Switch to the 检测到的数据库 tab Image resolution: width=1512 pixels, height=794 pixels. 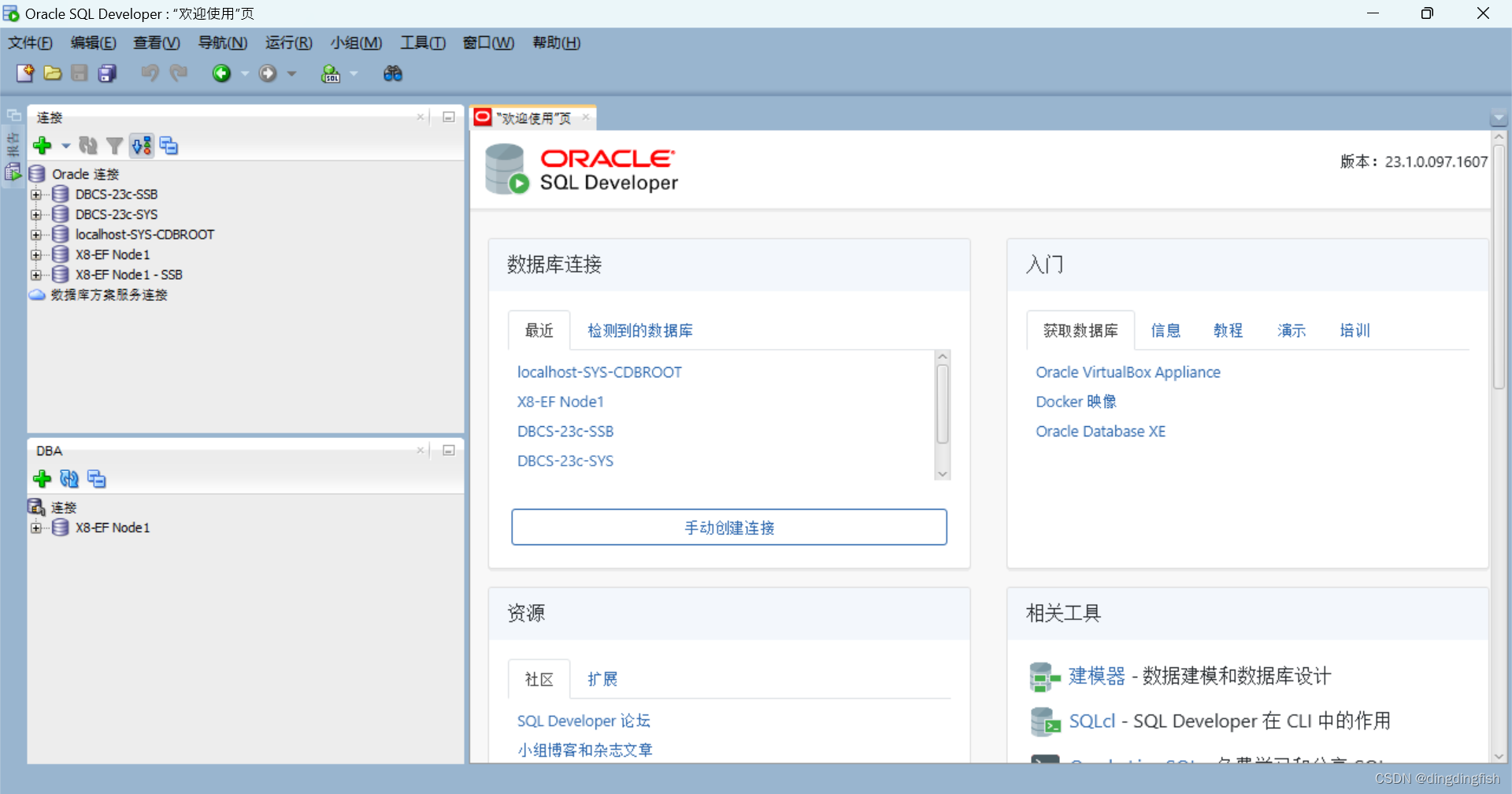coord(640,331)
